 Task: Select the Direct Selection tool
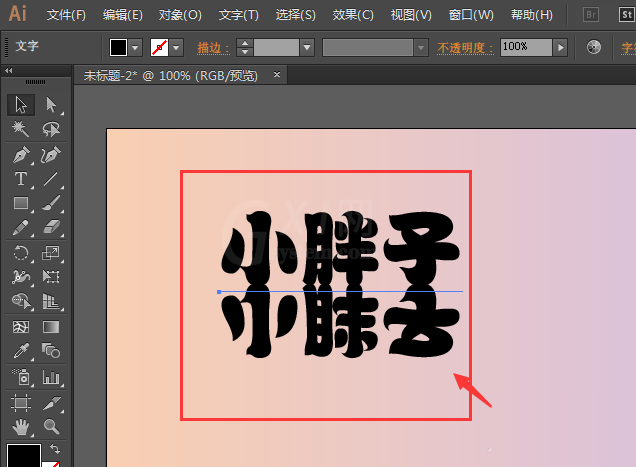pyautogui.click(x=51, y=105)
